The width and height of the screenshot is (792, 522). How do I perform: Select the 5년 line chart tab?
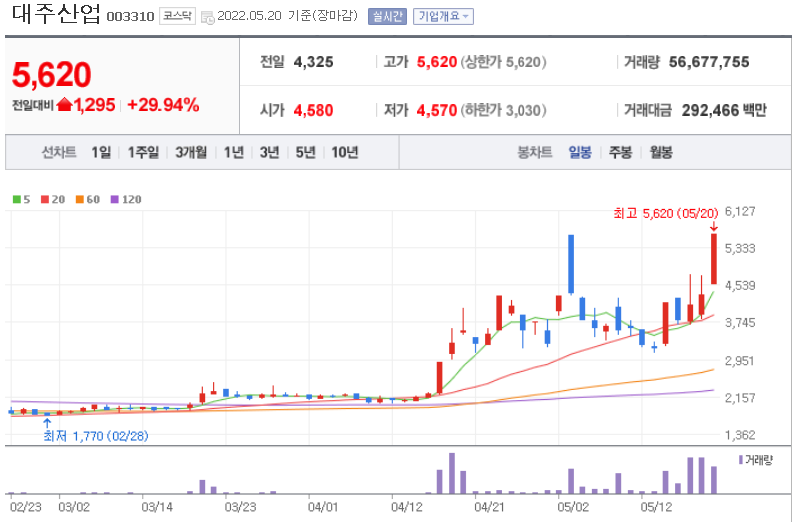point(306,152)
